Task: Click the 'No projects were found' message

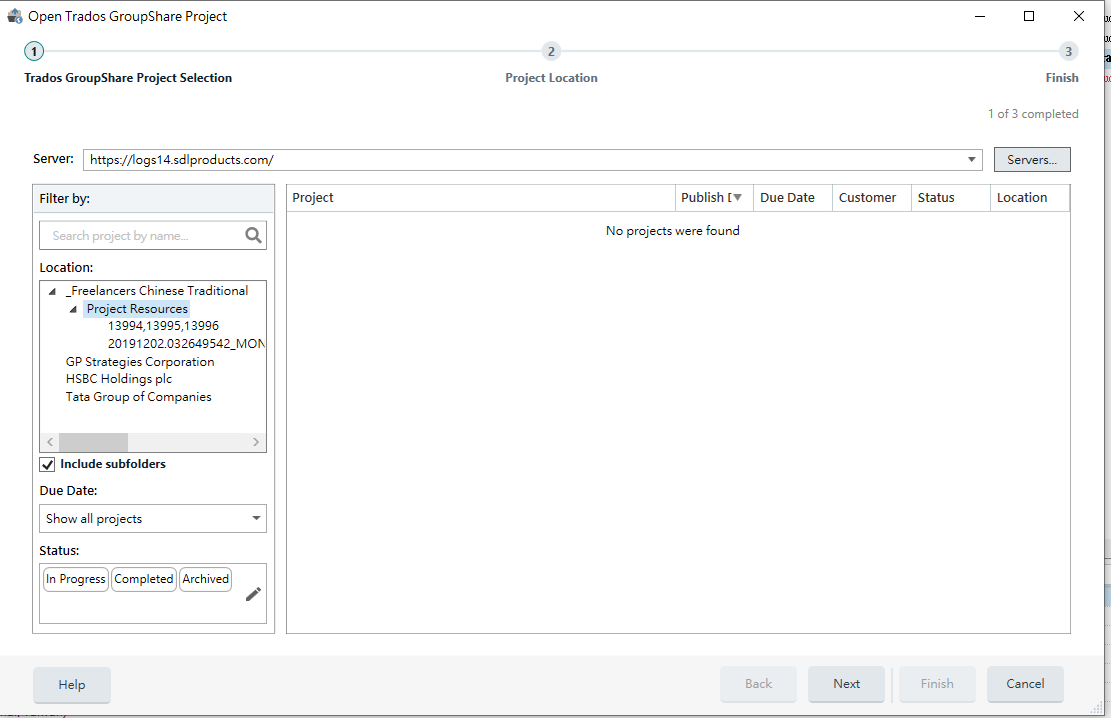Action: (672, 230)
